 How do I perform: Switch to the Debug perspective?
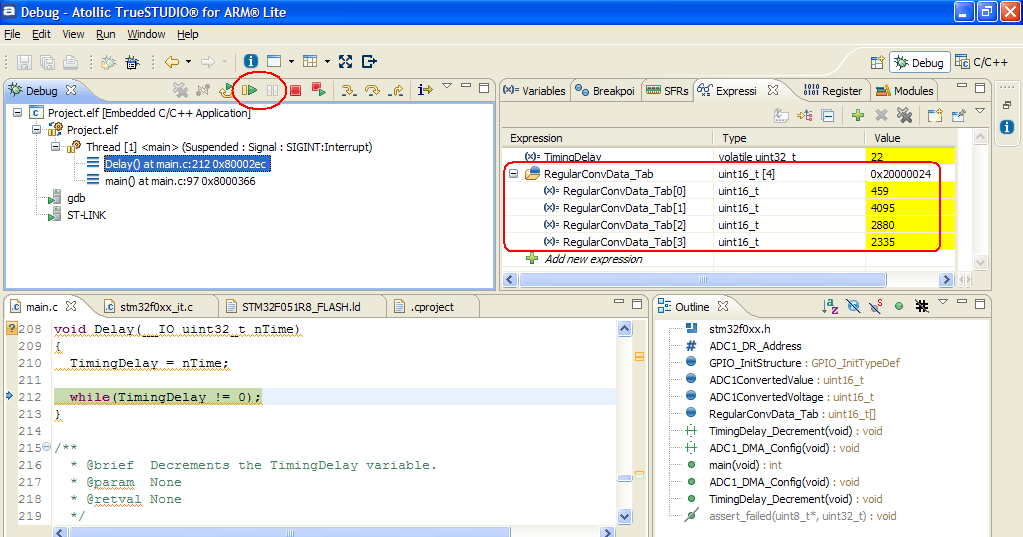coord(919,63)
